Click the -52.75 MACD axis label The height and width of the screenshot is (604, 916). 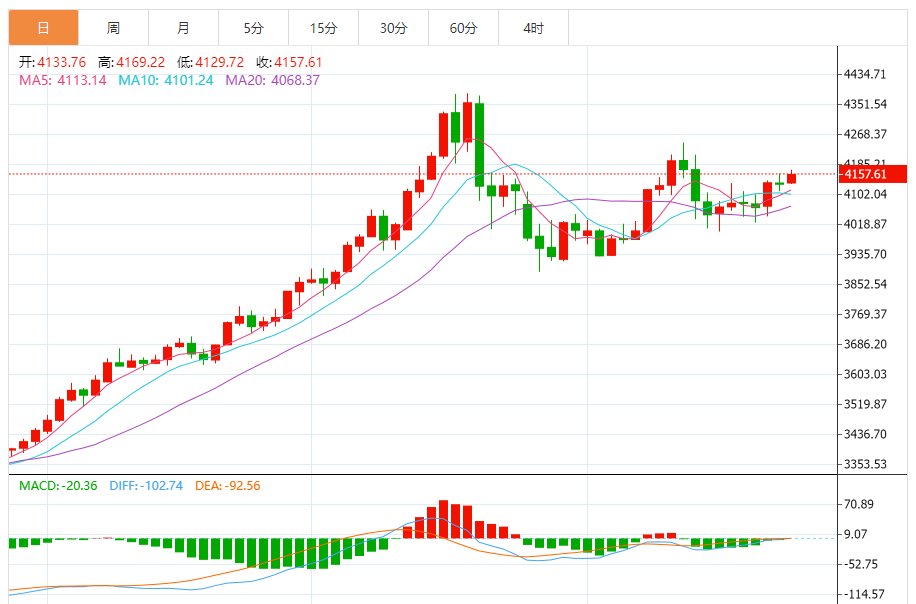point(859,564)
